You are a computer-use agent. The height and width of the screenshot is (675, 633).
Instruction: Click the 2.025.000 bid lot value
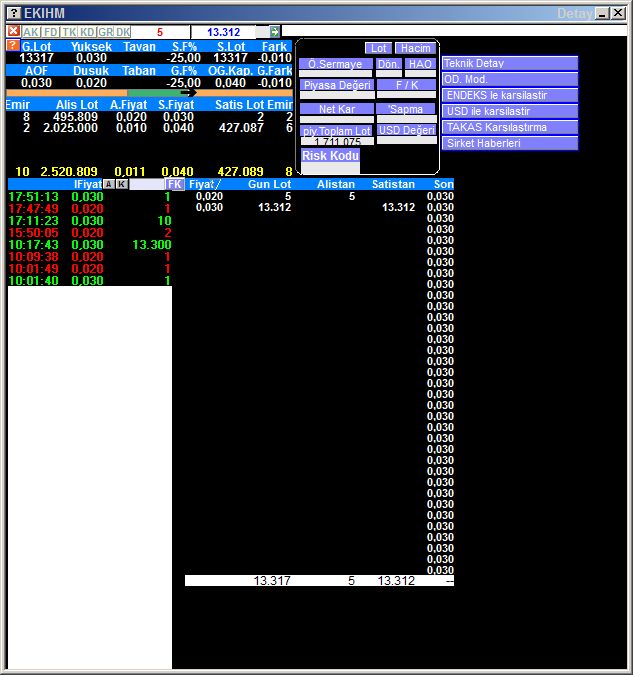(x=71, y=128)
